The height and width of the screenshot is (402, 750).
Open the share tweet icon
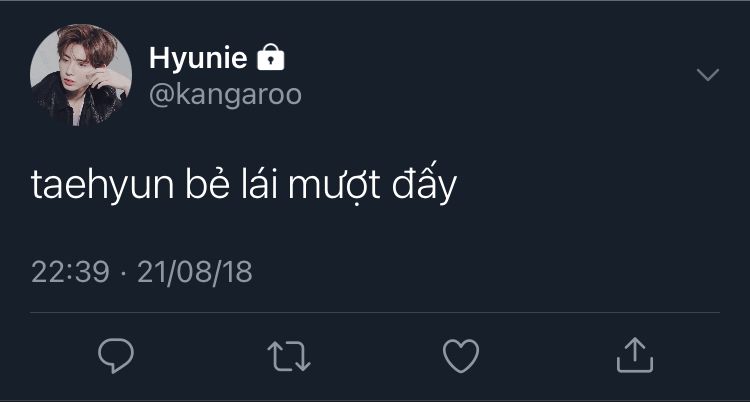[634, 355]
